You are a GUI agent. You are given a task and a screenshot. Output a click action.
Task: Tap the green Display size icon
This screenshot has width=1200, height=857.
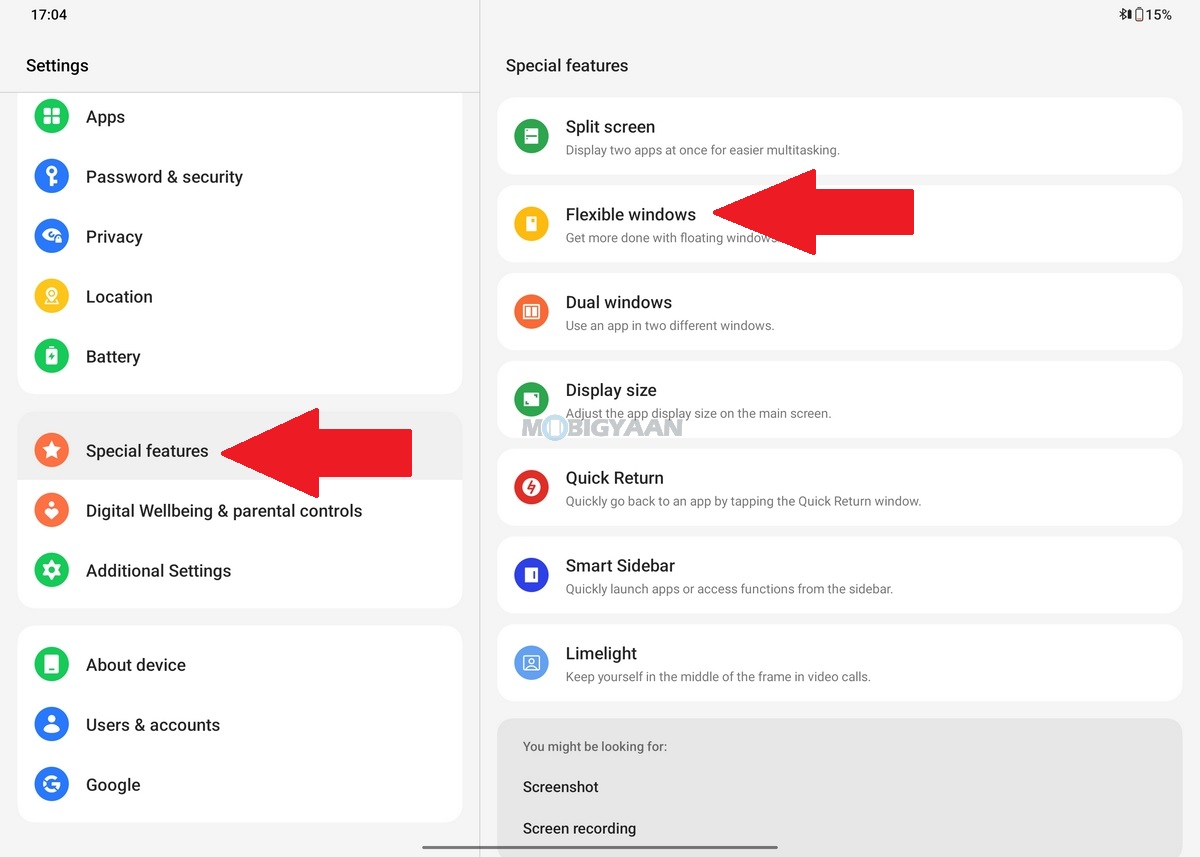(x=531, y=400)
